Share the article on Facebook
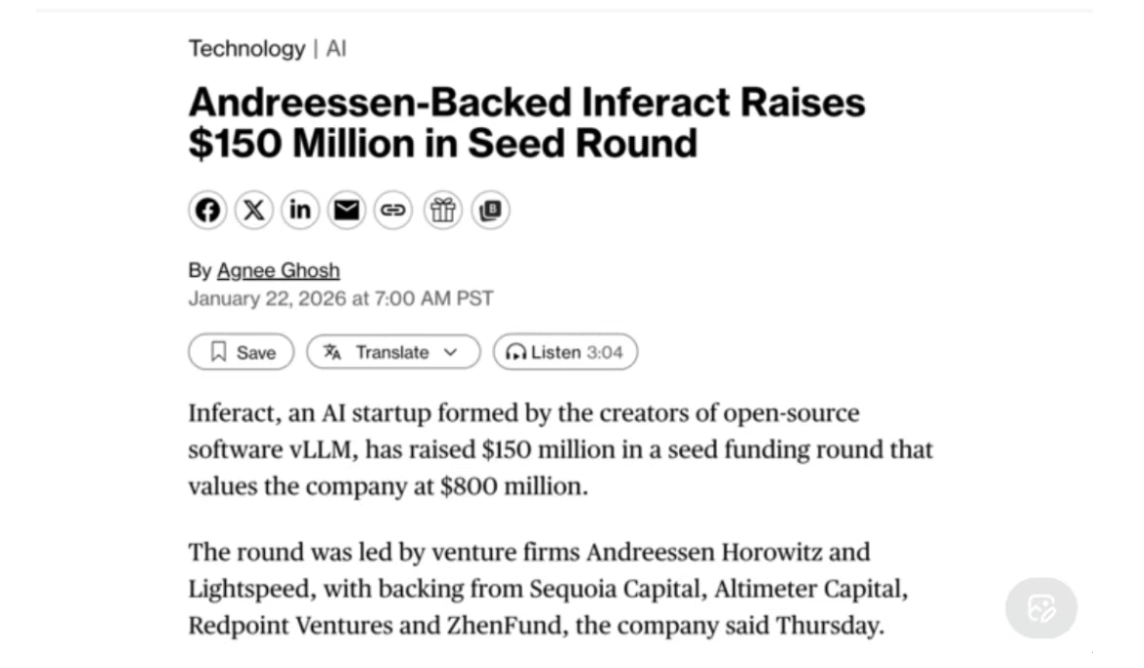The image size is (1144, 668). 207,210
